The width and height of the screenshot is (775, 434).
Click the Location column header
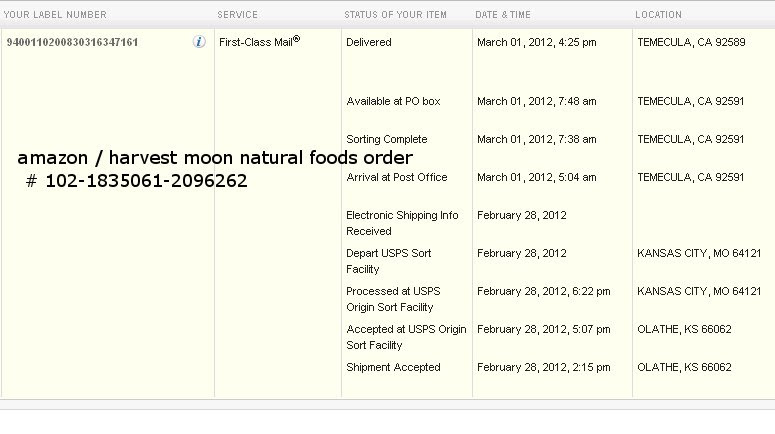click(658, 15)
